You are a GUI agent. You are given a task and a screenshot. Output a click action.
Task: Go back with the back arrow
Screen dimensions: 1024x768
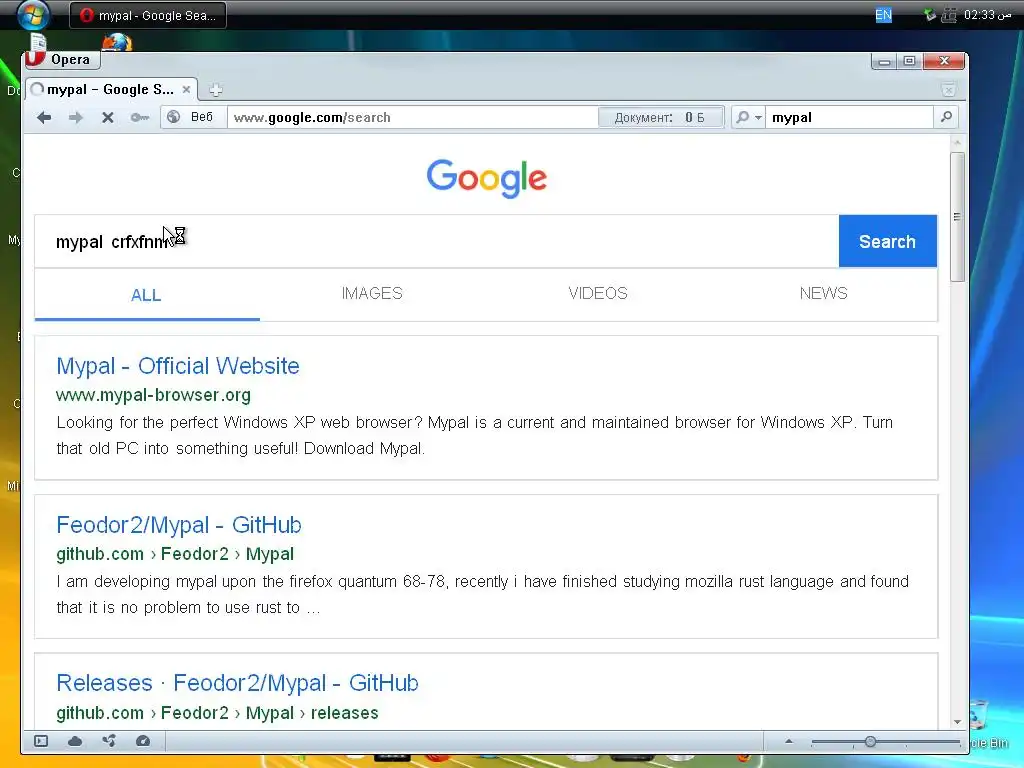click(x=44, y=118)
